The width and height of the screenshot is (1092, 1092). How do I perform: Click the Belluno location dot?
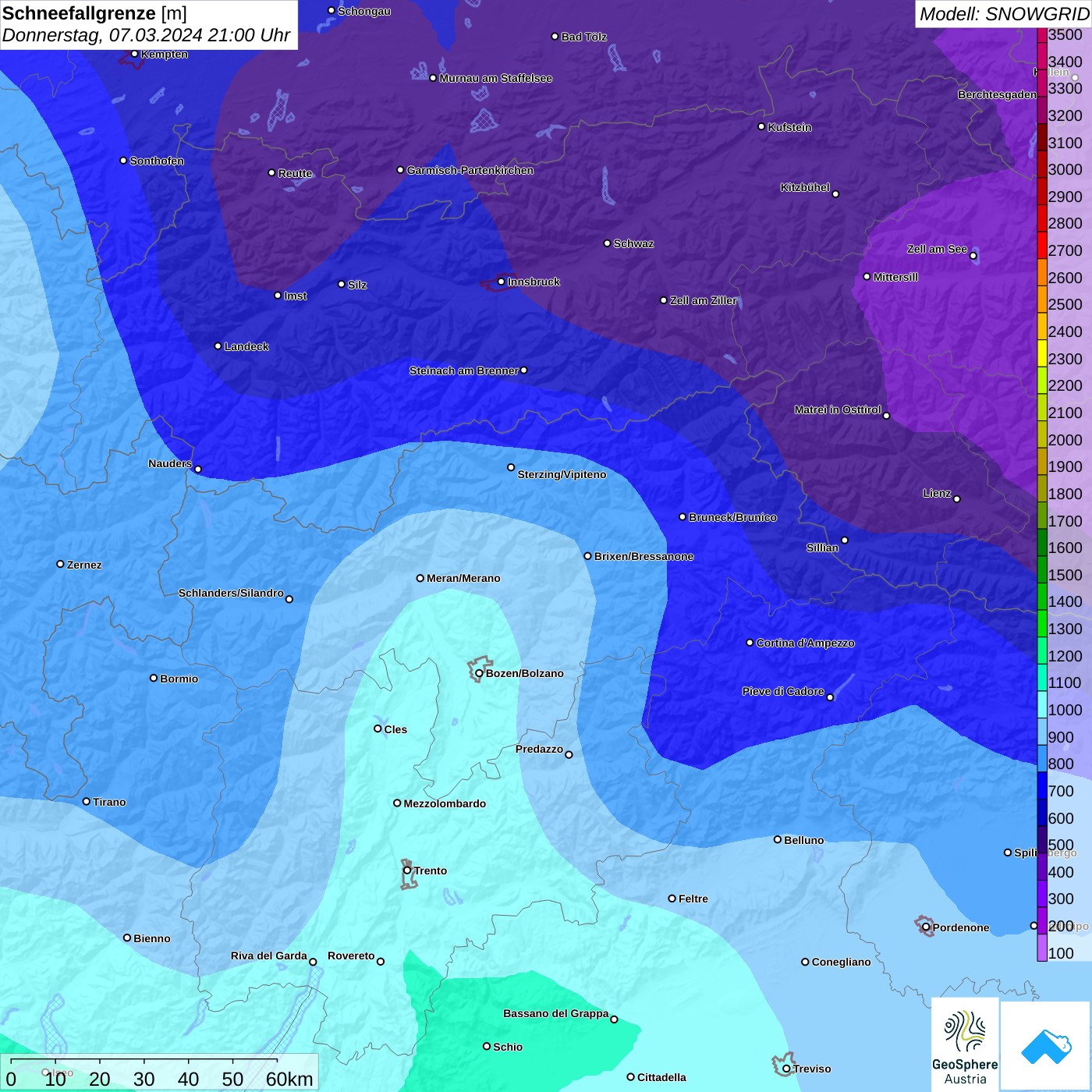coord(777,839)
